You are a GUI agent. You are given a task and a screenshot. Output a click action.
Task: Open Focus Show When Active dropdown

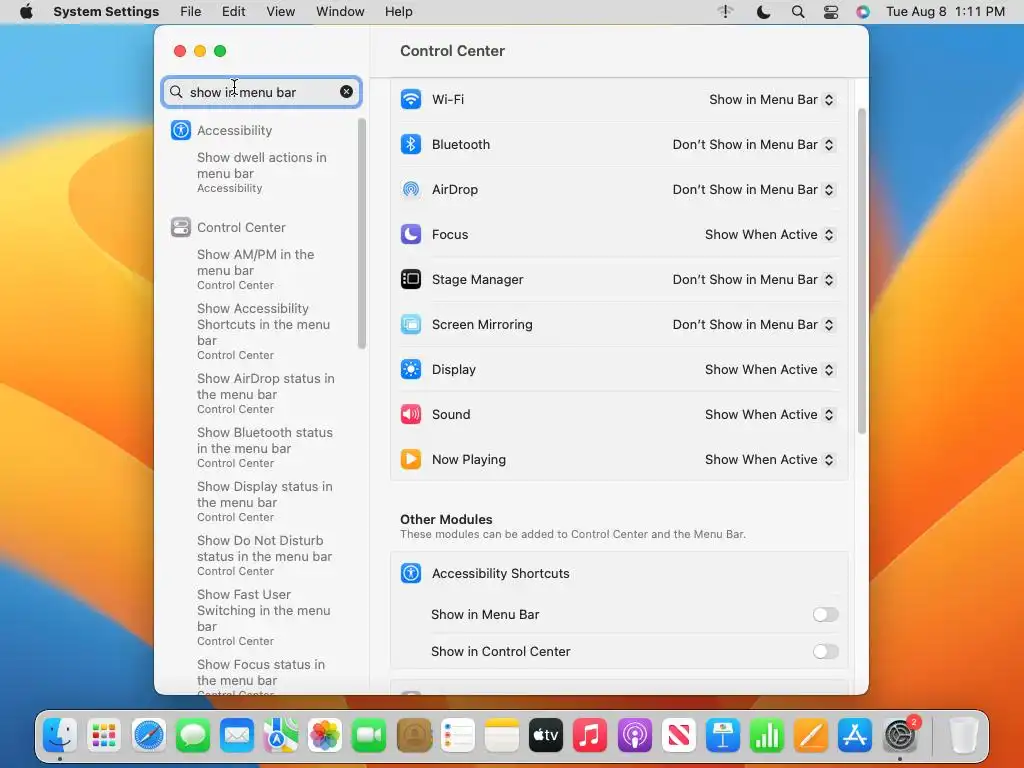point(769,234)
